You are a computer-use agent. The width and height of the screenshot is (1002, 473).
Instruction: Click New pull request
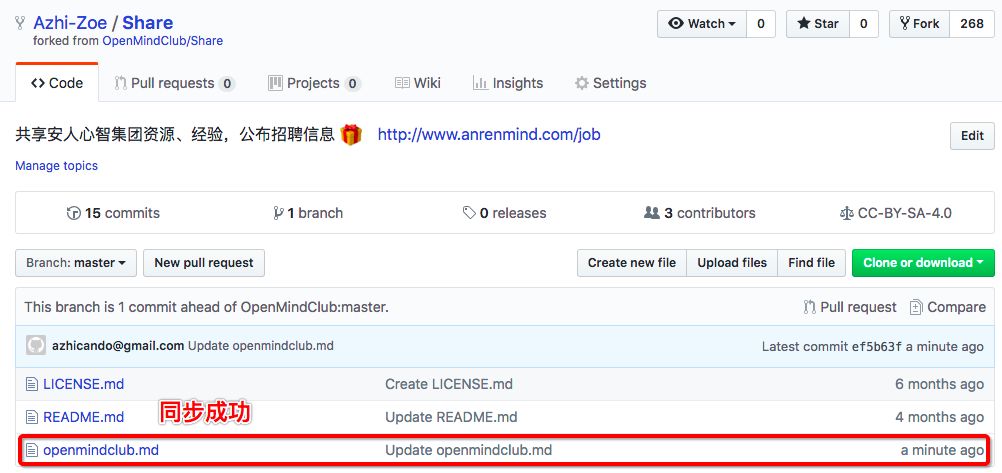tap(204, 263)
